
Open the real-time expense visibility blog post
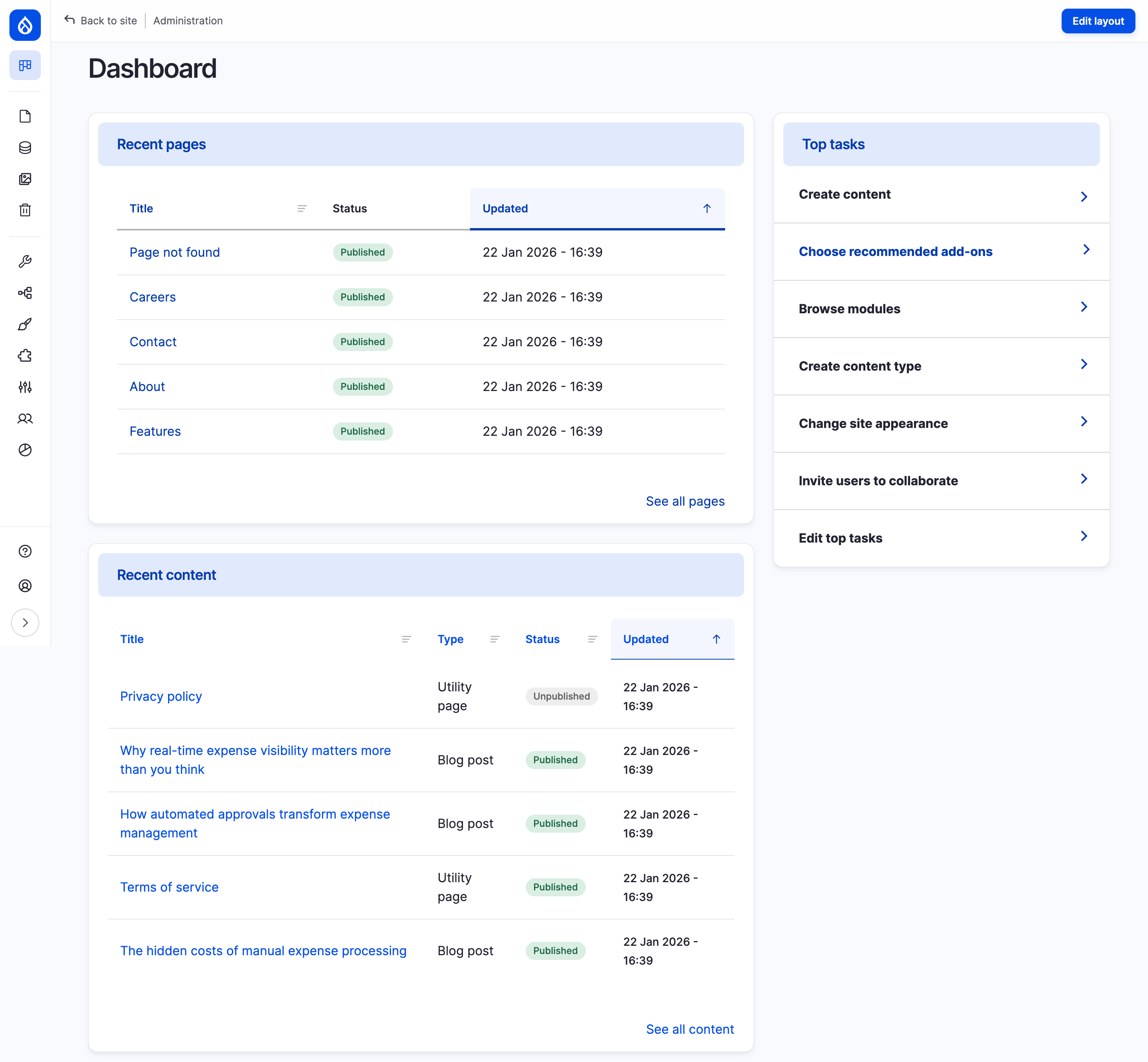(x=255, y=760)
